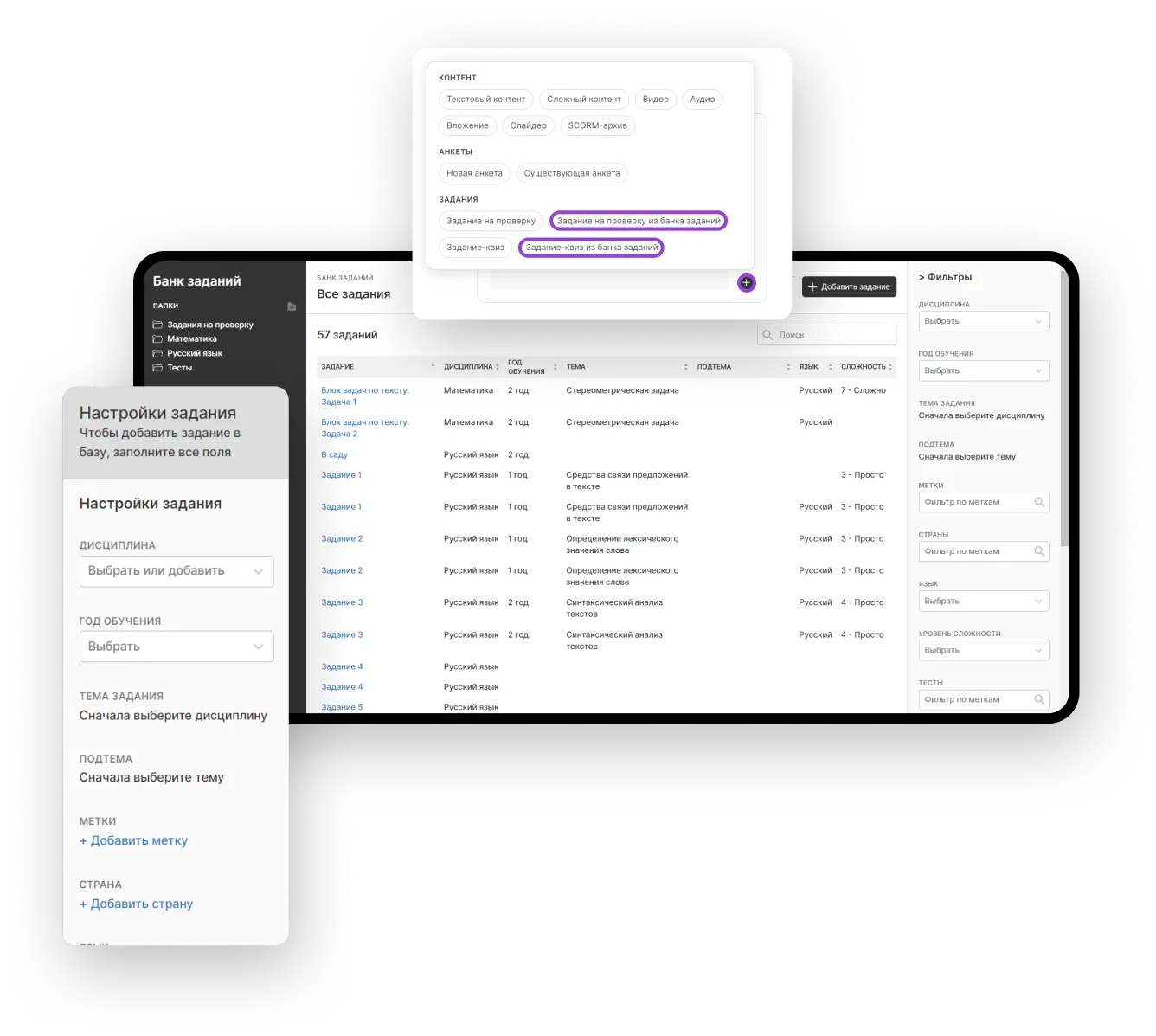
Task: Collapse the Фильтры panel header
Action: click(945, 277)
